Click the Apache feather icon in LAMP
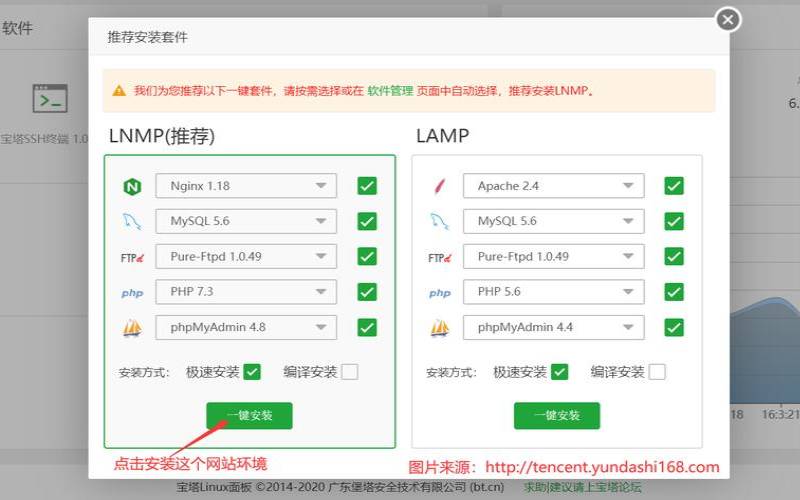Screen dimensions: 800x500 pos(440,186)
